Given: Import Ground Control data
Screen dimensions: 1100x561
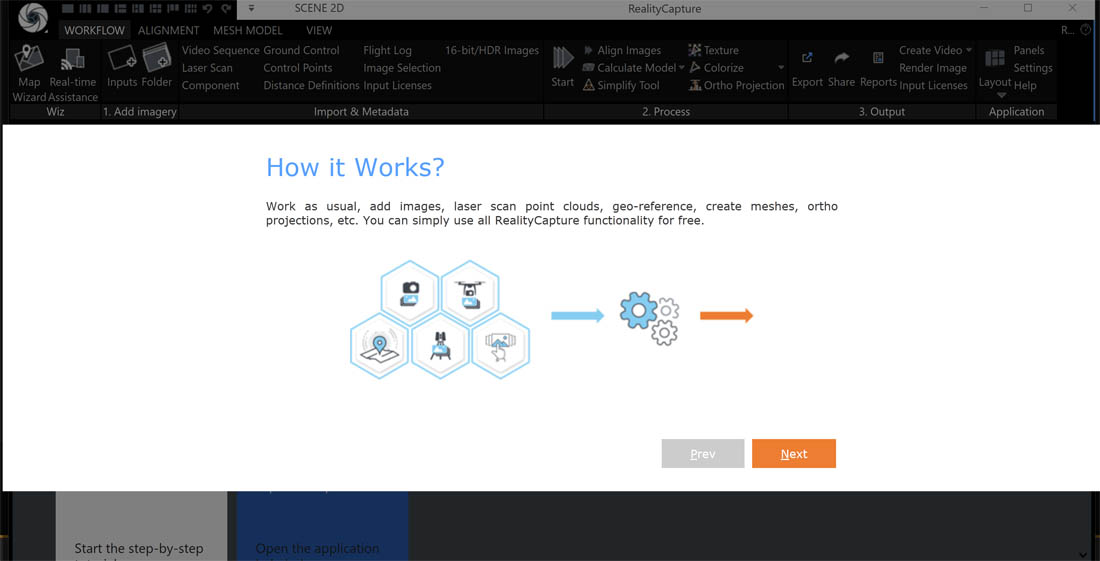Looking at the screenshot, I should [x=301, y=50].
